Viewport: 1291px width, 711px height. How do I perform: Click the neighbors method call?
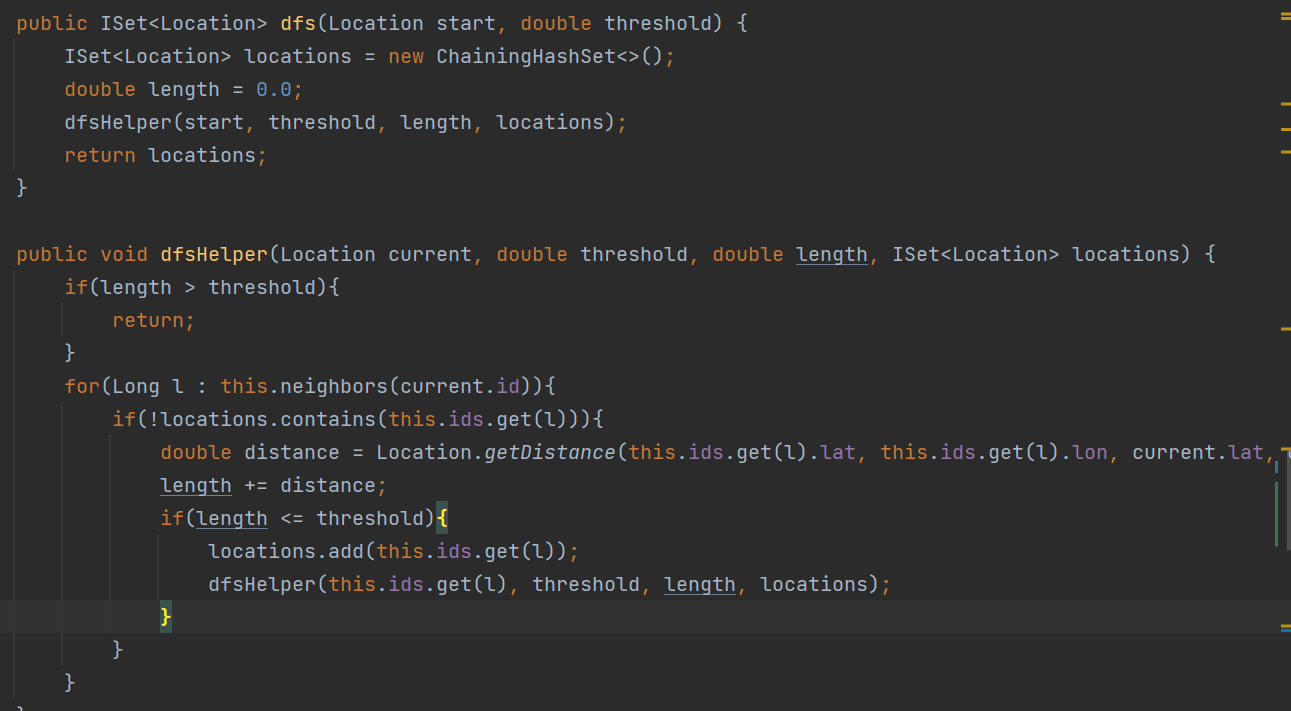[327, 386]
